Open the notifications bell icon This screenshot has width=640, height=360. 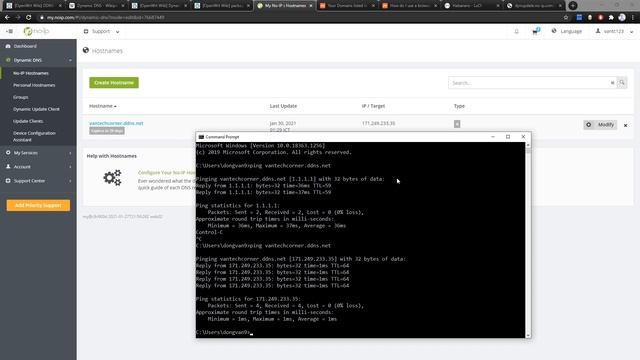(x=516, y=31)
